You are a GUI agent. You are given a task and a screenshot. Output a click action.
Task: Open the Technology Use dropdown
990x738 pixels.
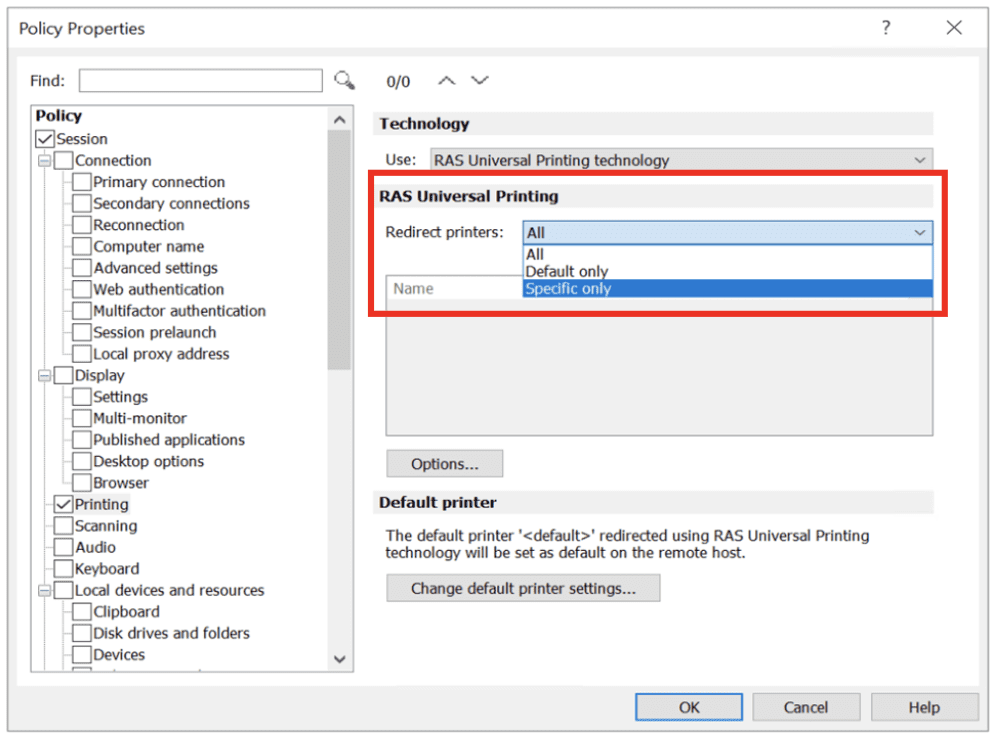[680, 160]
